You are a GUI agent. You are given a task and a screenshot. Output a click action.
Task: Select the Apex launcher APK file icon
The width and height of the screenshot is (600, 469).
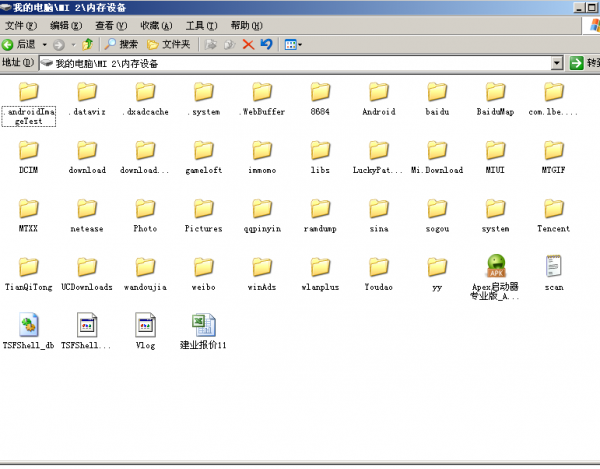tap(496, 267)
